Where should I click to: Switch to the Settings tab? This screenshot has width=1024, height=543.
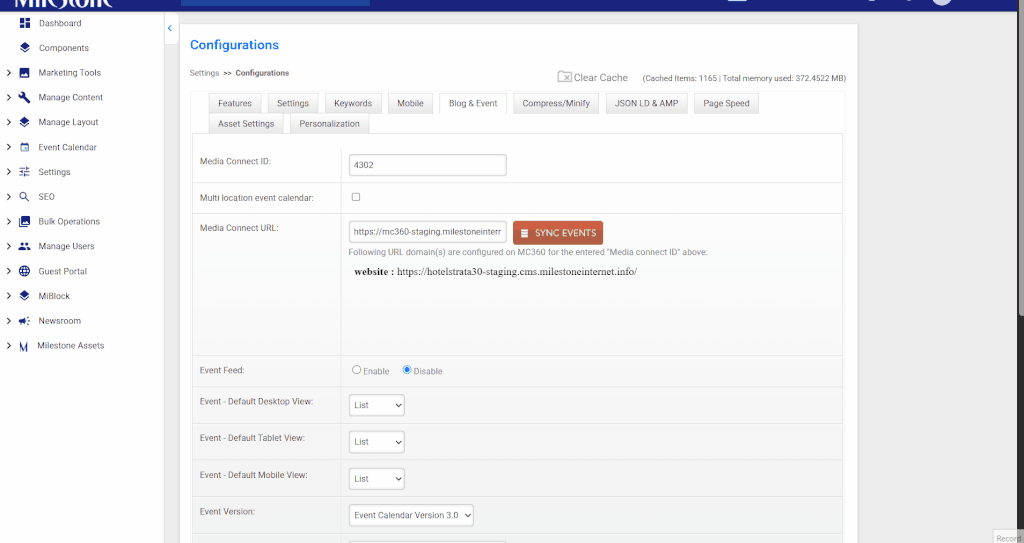tap(293, 103)
